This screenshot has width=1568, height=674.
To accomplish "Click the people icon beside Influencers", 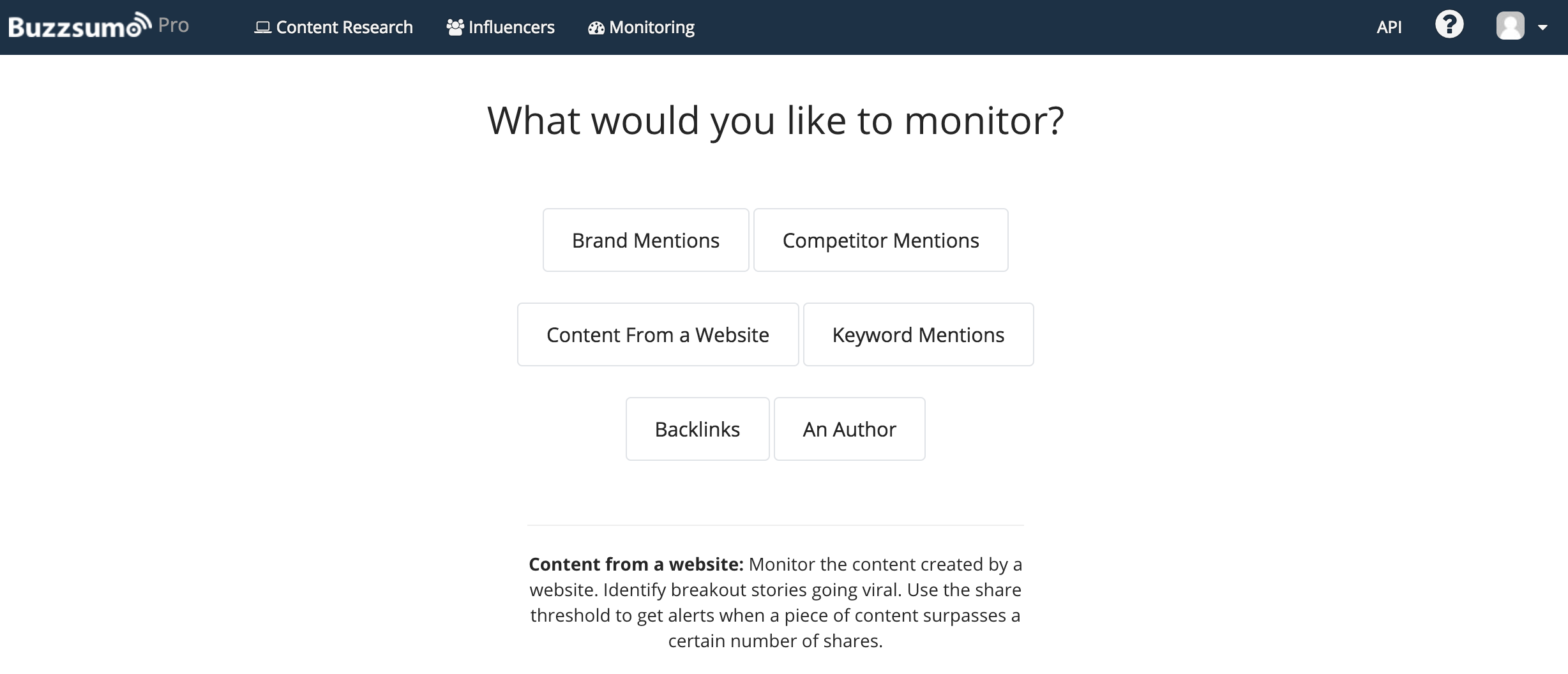I will 455,27.
